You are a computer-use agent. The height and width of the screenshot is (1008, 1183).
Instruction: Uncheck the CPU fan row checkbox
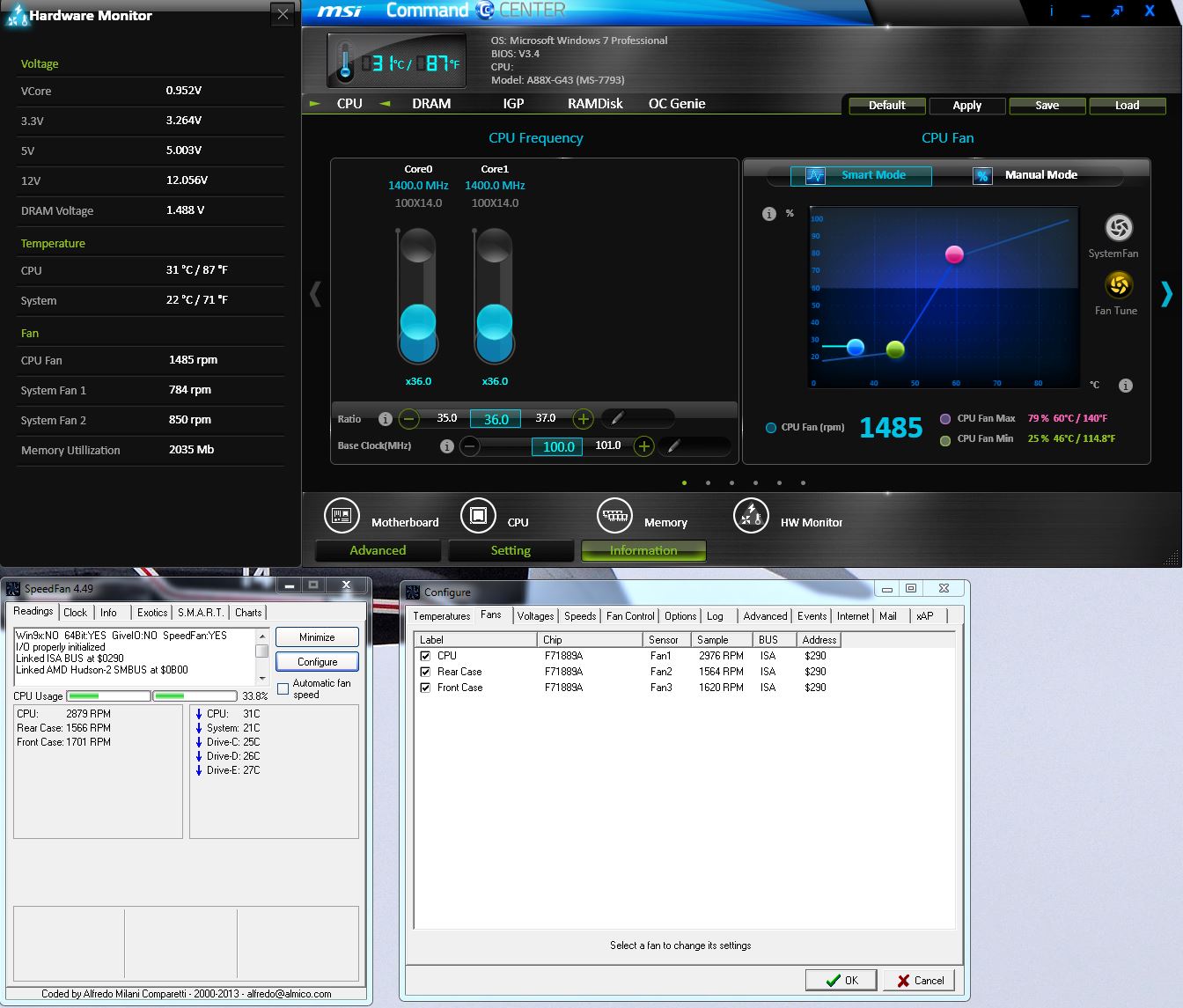[425, 656]
